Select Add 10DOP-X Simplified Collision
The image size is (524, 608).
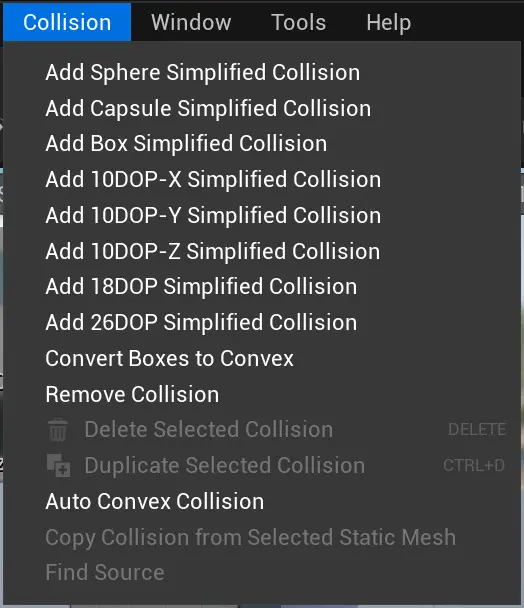[x=262, y=180]
